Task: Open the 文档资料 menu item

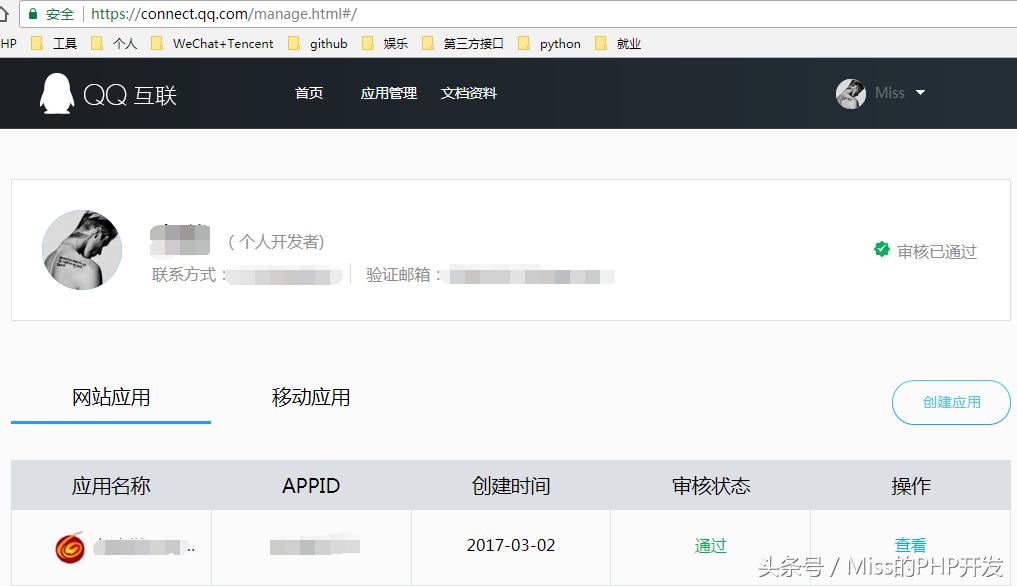Action: pos(467,93)
